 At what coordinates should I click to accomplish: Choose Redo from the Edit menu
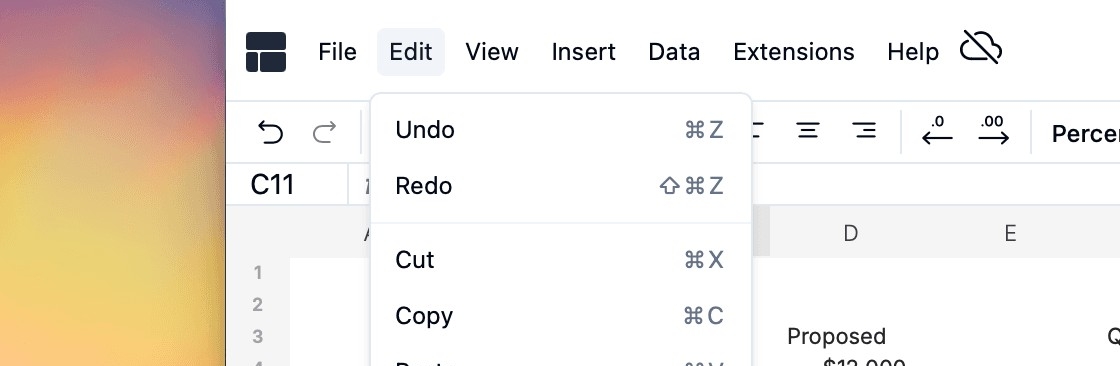coord(561,186)
